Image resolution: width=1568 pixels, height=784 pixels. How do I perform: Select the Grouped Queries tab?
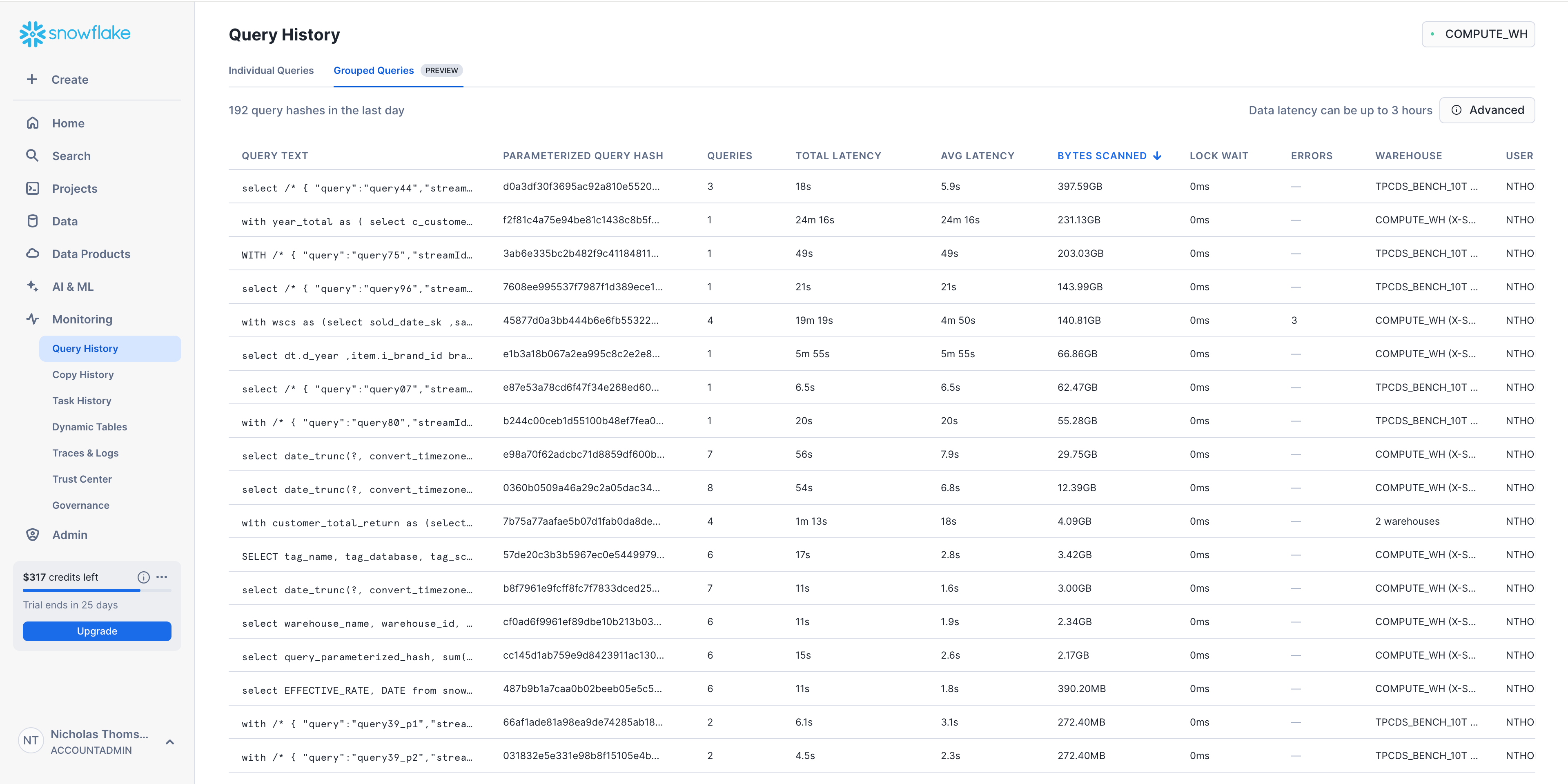point(373,71)
